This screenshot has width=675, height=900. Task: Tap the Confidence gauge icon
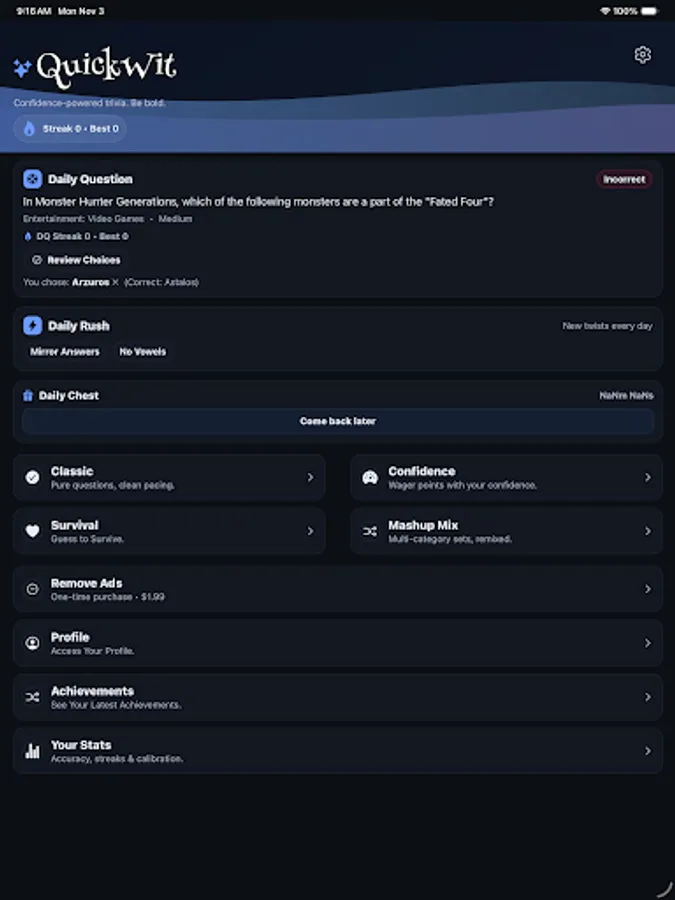click(370, 477)
